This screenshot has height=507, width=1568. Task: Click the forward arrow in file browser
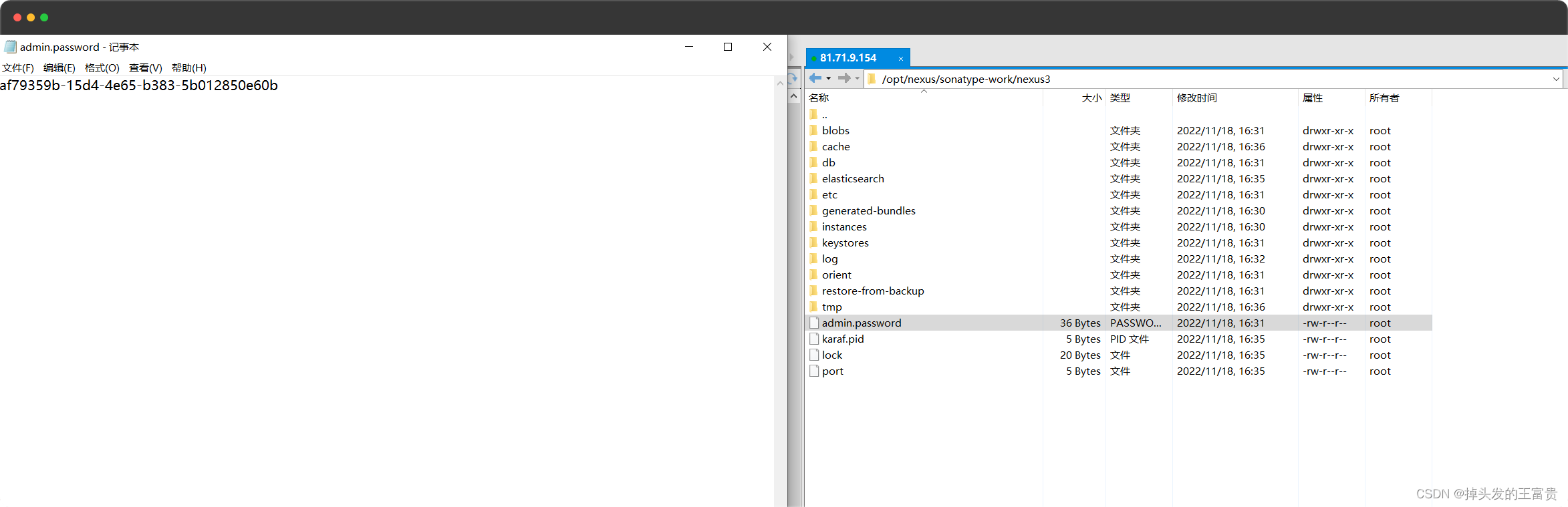(844, 78)
